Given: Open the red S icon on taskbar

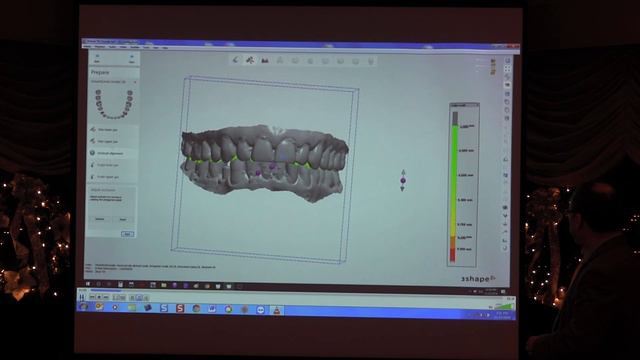Looking at the screenshot, I should [x=180, y=308].
